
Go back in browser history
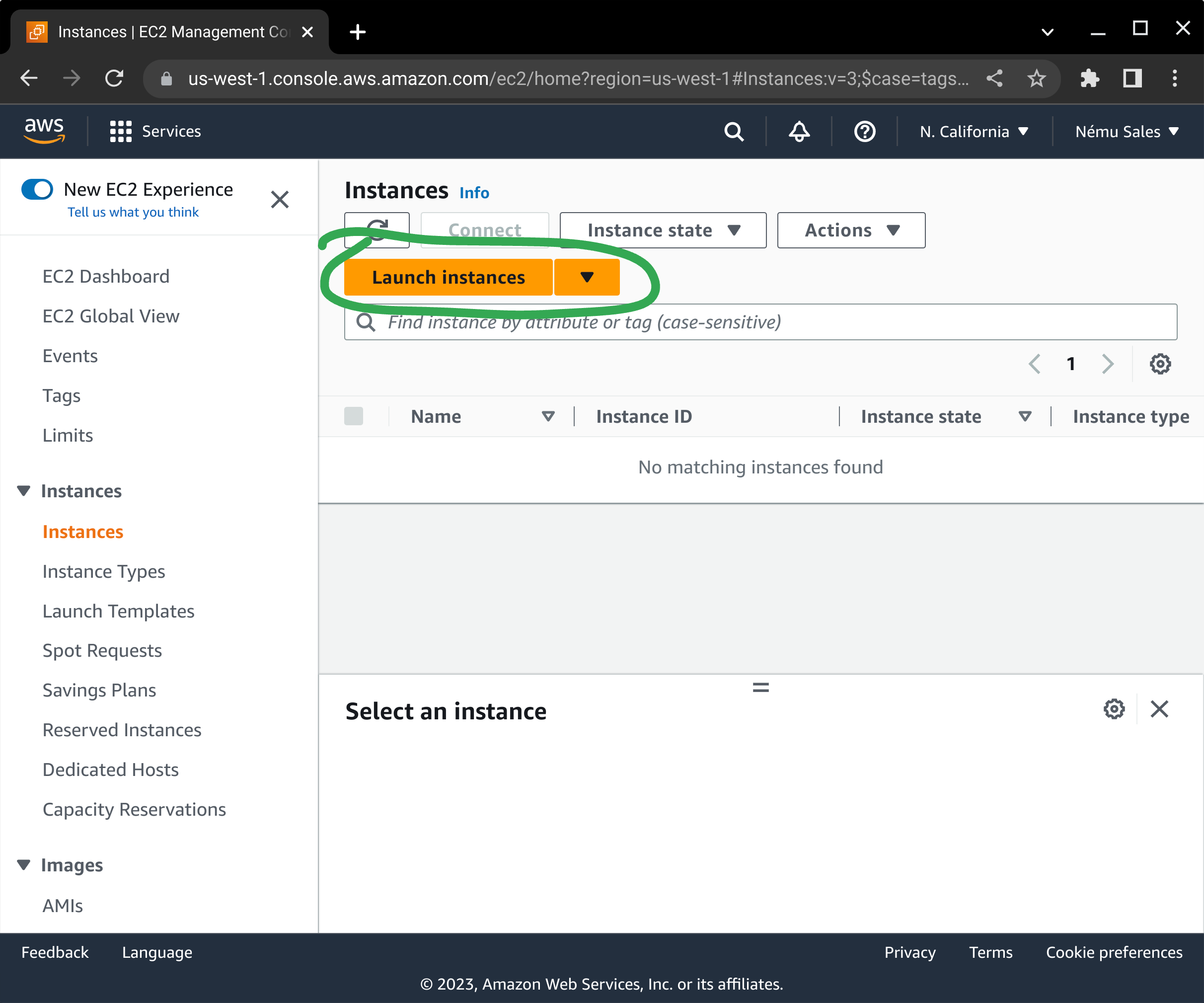[29, 78]
